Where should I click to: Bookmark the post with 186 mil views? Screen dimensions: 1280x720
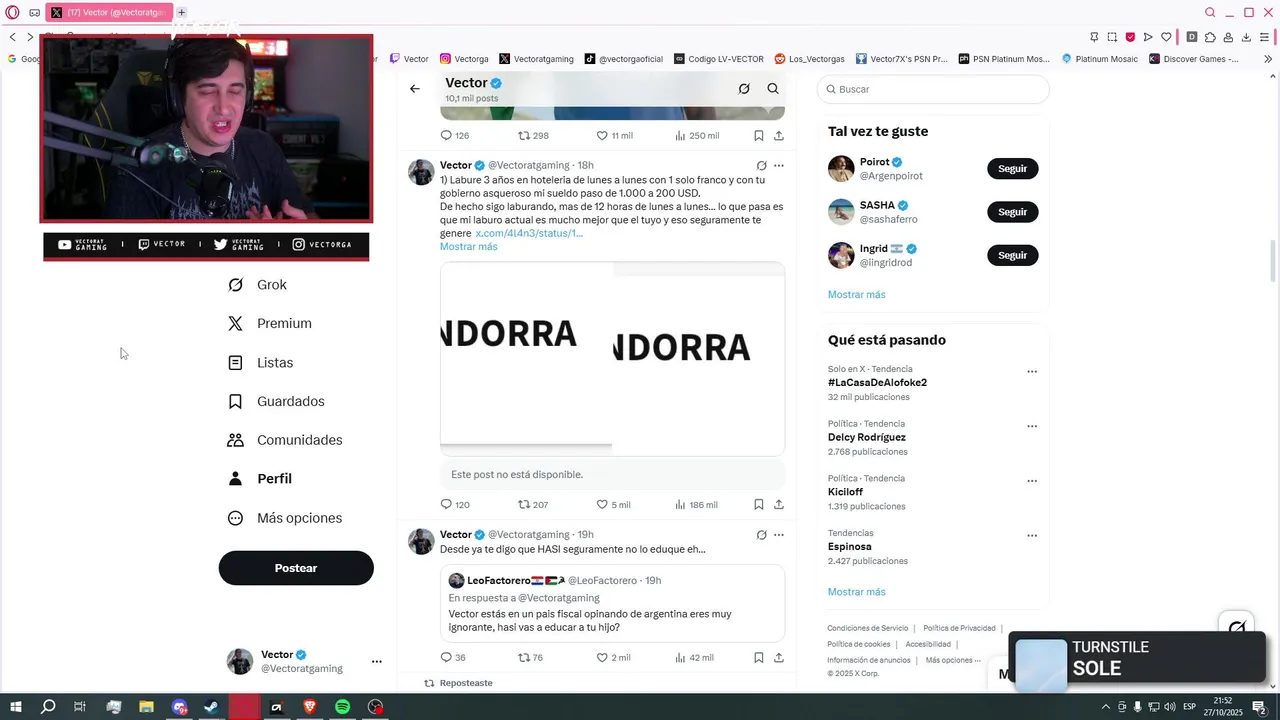coord(759,505)
